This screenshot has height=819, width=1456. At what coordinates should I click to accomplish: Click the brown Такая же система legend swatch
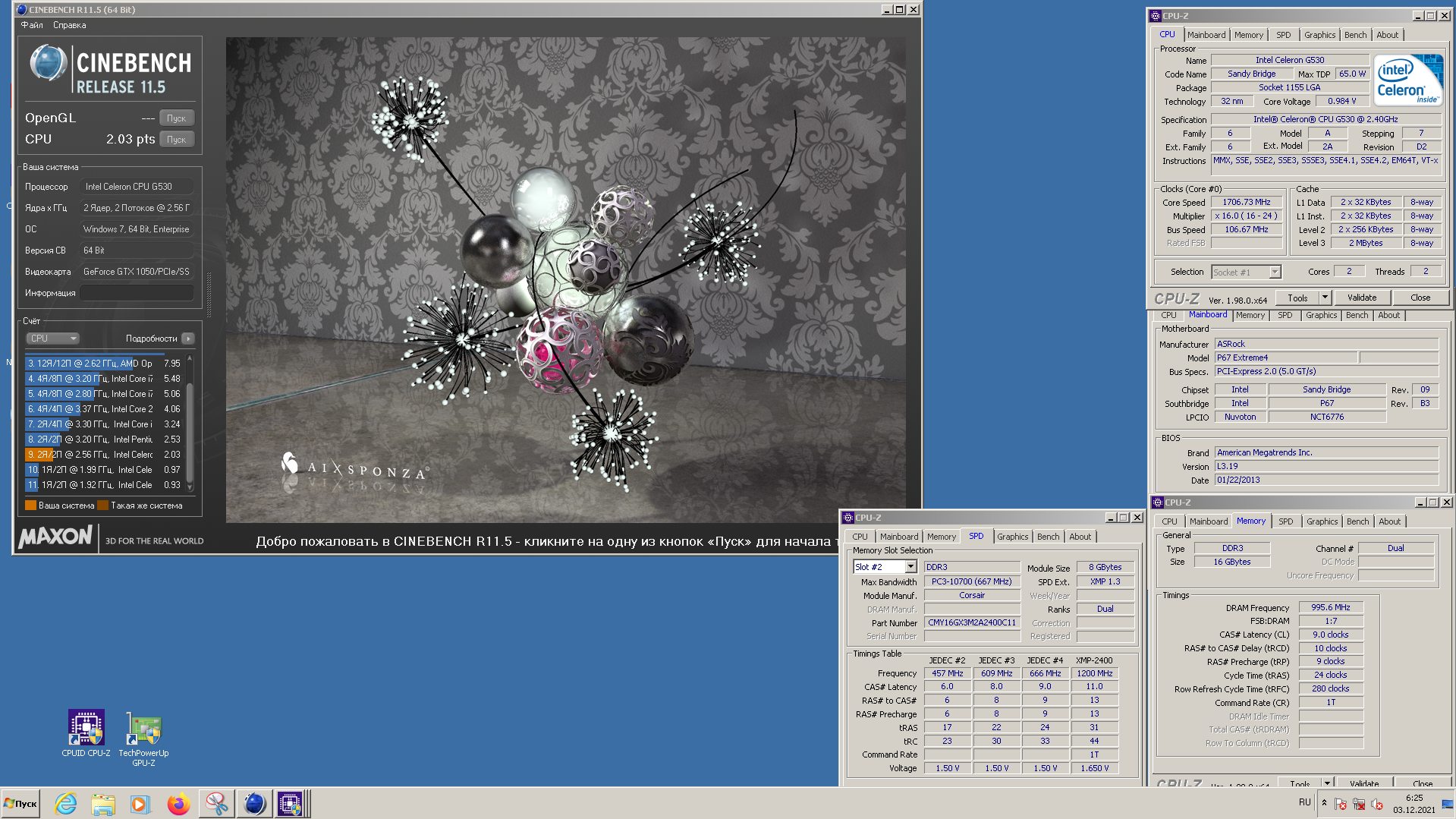(102, 505)
